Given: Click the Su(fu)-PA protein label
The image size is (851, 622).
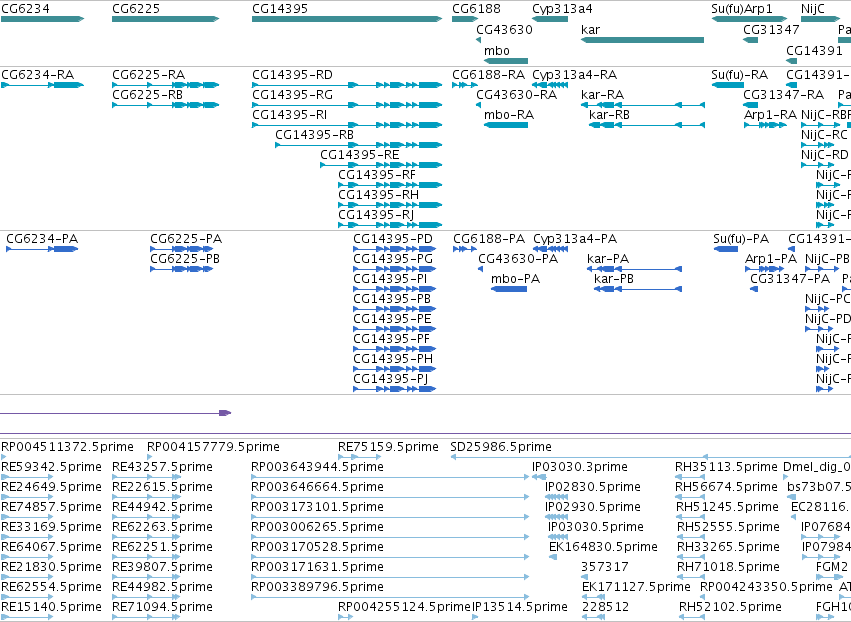Looking at the screenshot, I should [741, 239].
